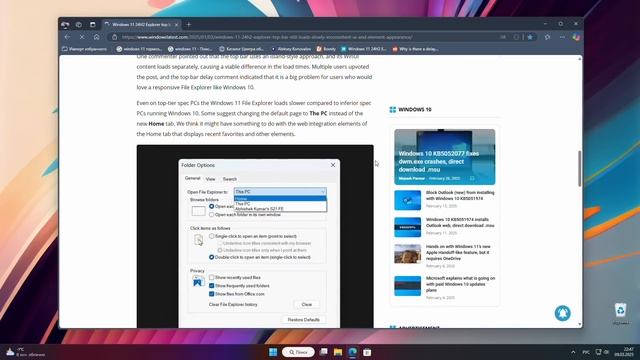Screen dimensions: 640x360
Task: Switch the РУС input language indicator
Action: [x=586, y=352]
